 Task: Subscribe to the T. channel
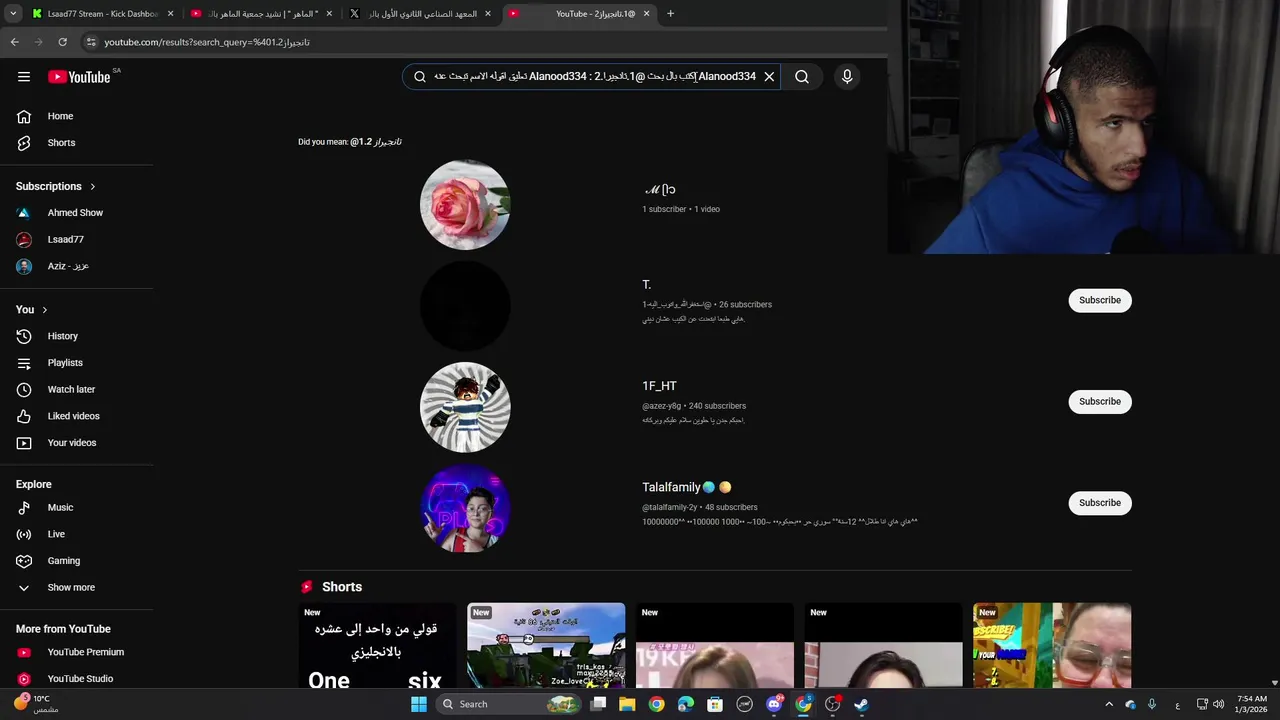[x=1100, y=300]
